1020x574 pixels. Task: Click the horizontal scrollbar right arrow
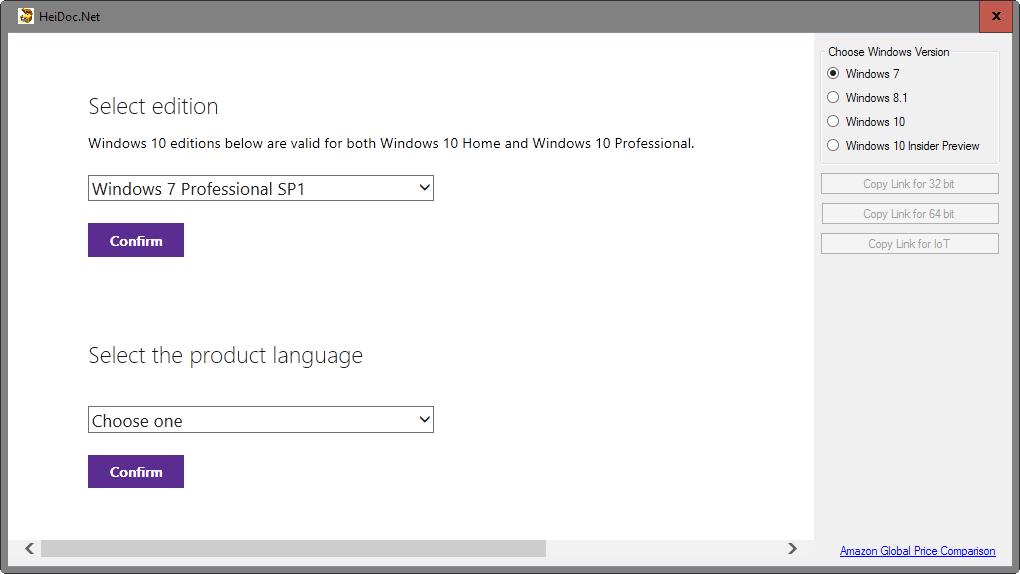click(792, 549)
